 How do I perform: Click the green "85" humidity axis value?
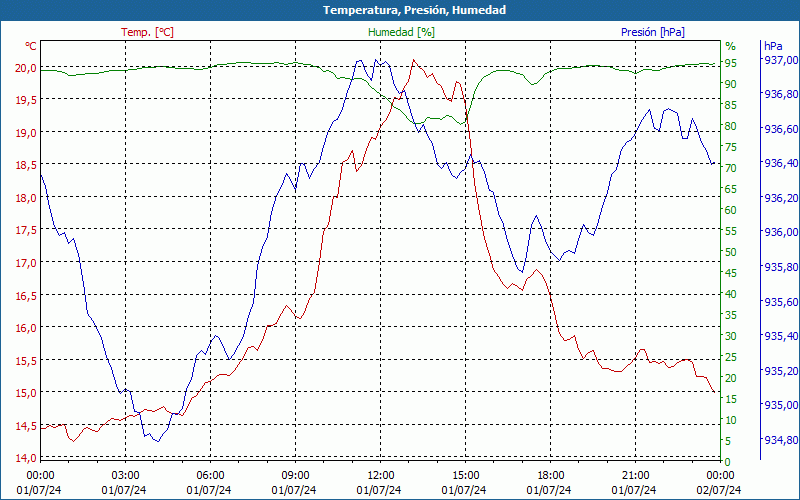[731, 105]
